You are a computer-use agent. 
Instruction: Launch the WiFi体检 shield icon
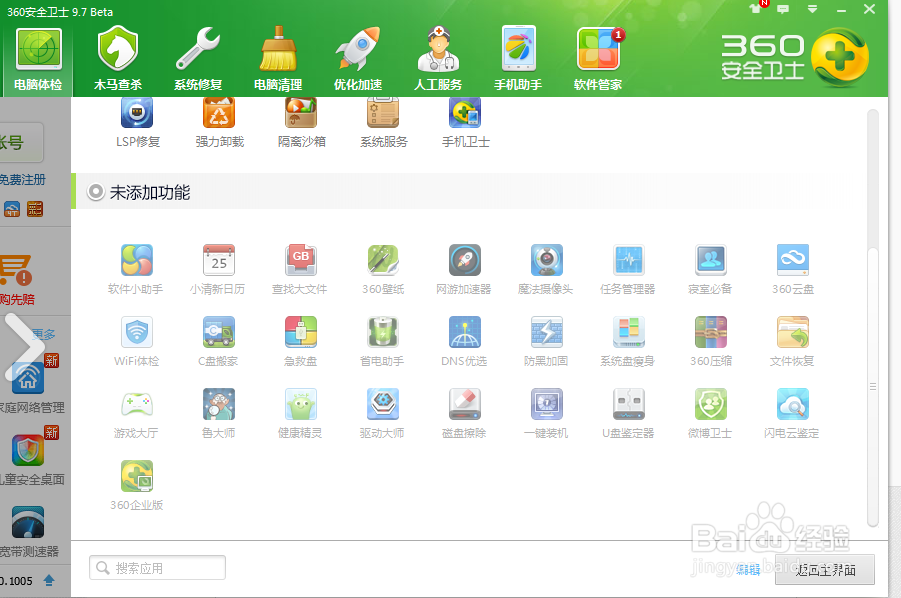point(137,332)
